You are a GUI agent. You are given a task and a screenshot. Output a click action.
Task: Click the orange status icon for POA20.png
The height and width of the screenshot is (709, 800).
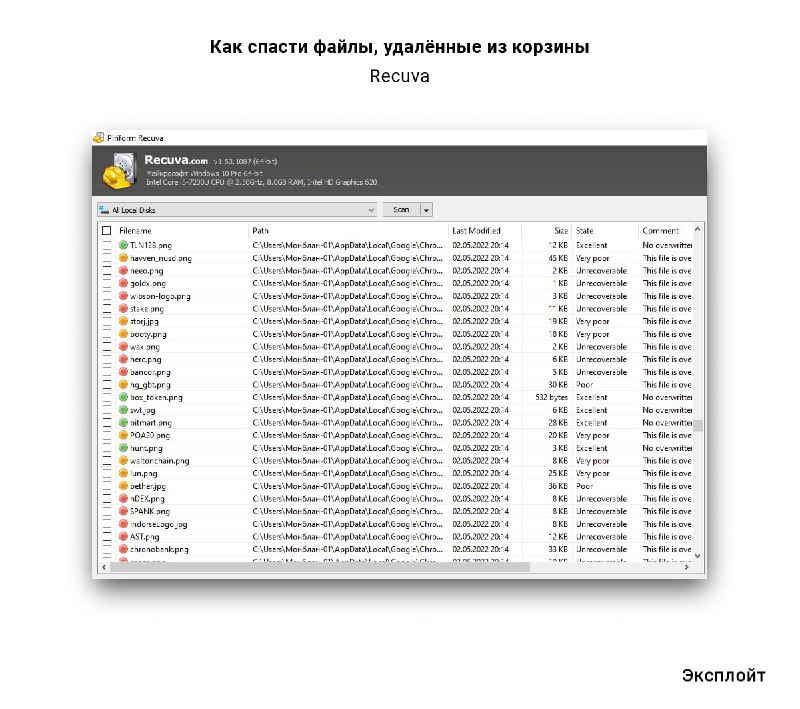click(x=124, y=436)
